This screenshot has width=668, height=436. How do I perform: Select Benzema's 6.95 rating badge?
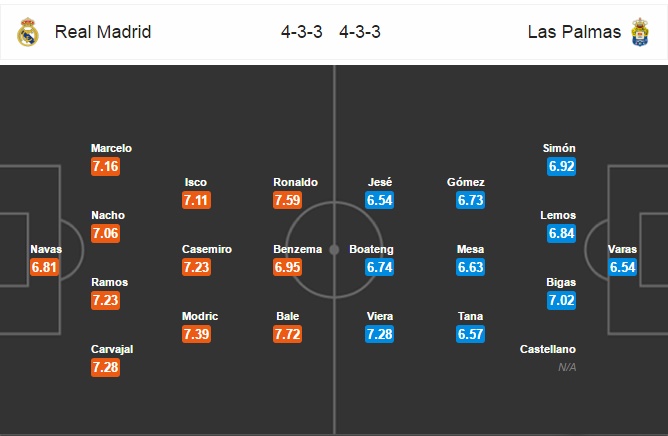288,267
